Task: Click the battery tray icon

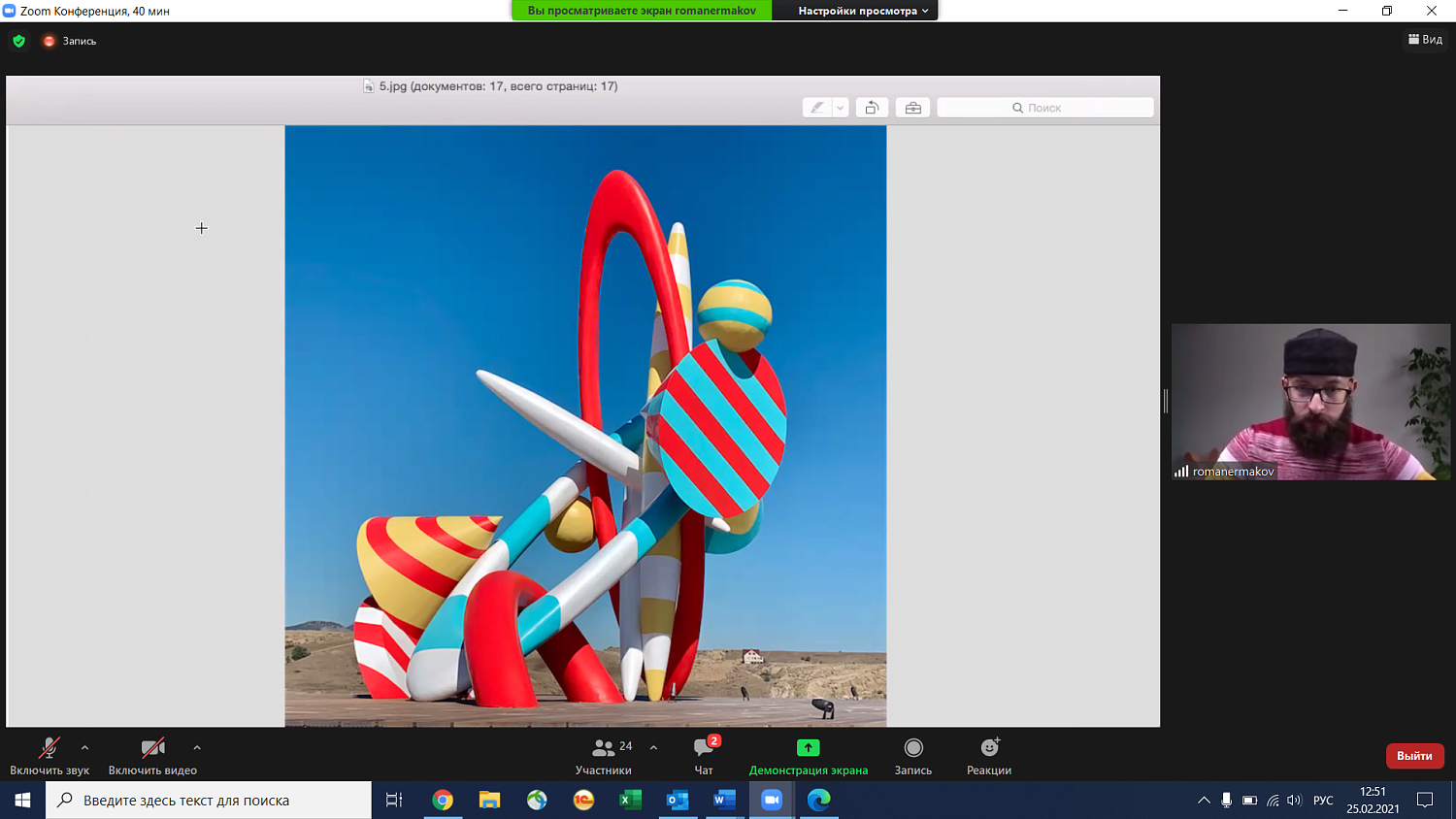Action: click(x=1250, y=800)
